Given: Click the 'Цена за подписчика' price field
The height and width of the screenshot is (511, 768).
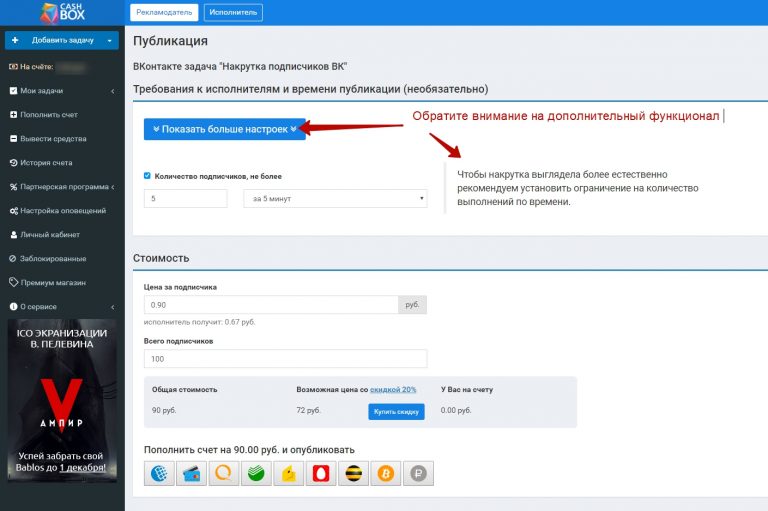Looking at the screenshot, I should [270, 304].
